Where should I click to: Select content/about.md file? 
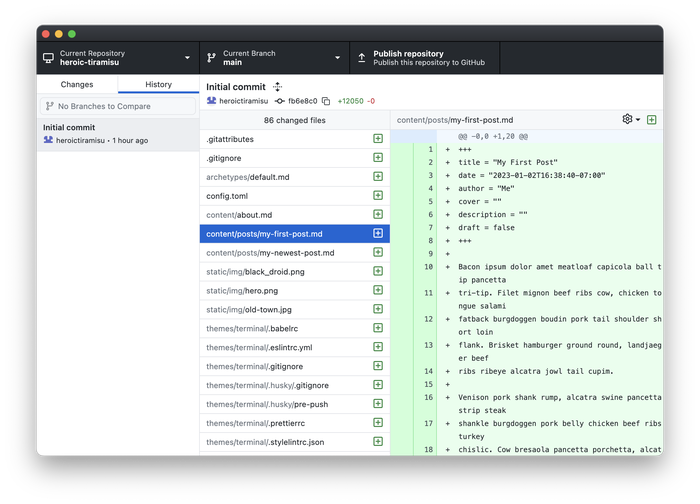tap(295, 215)
